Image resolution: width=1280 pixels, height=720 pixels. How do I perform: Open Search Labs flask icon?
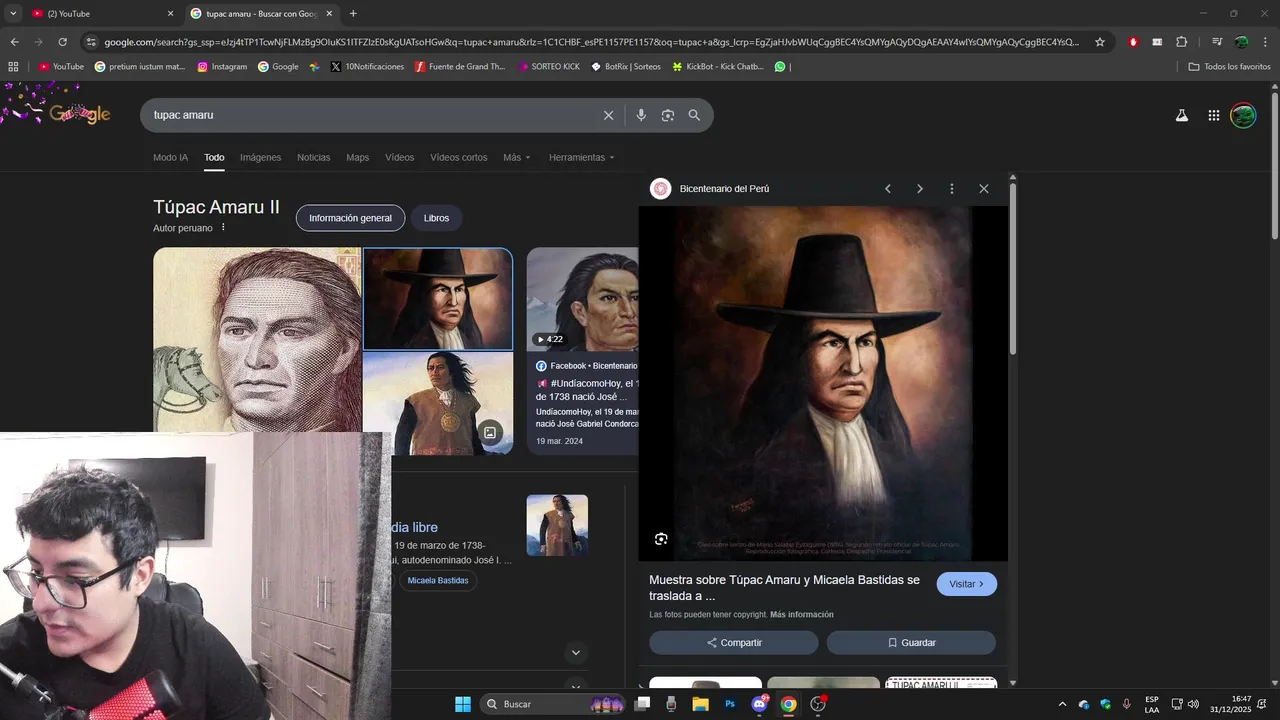[x=1181, y=115]
